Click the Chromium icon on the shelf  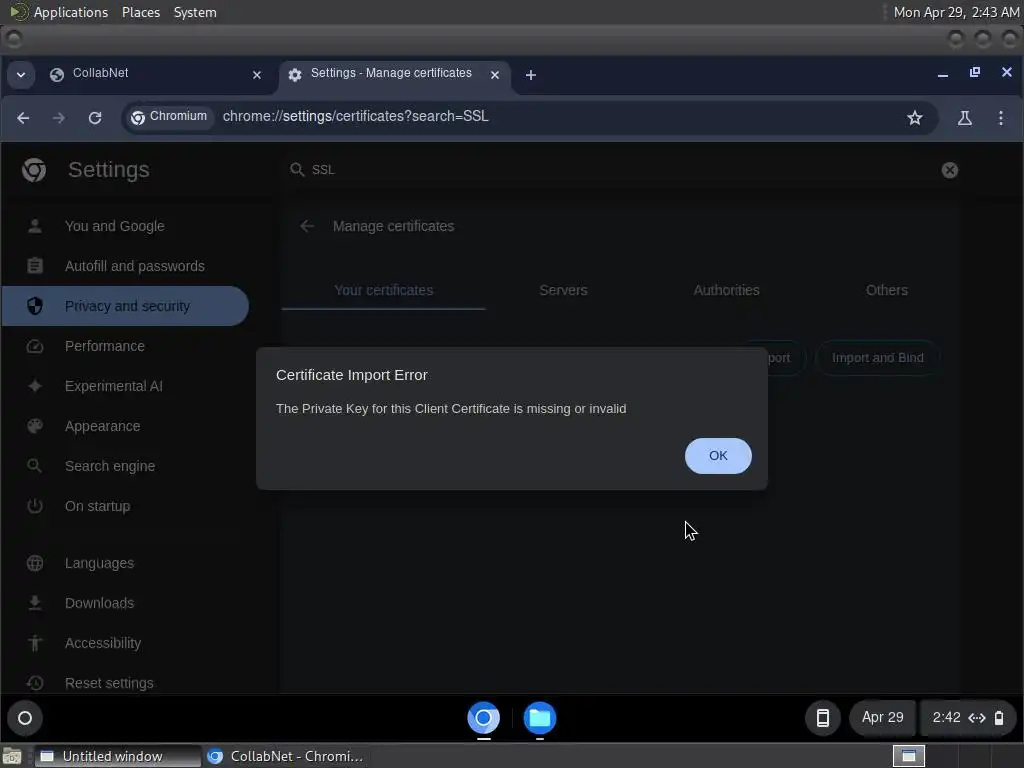484,718
